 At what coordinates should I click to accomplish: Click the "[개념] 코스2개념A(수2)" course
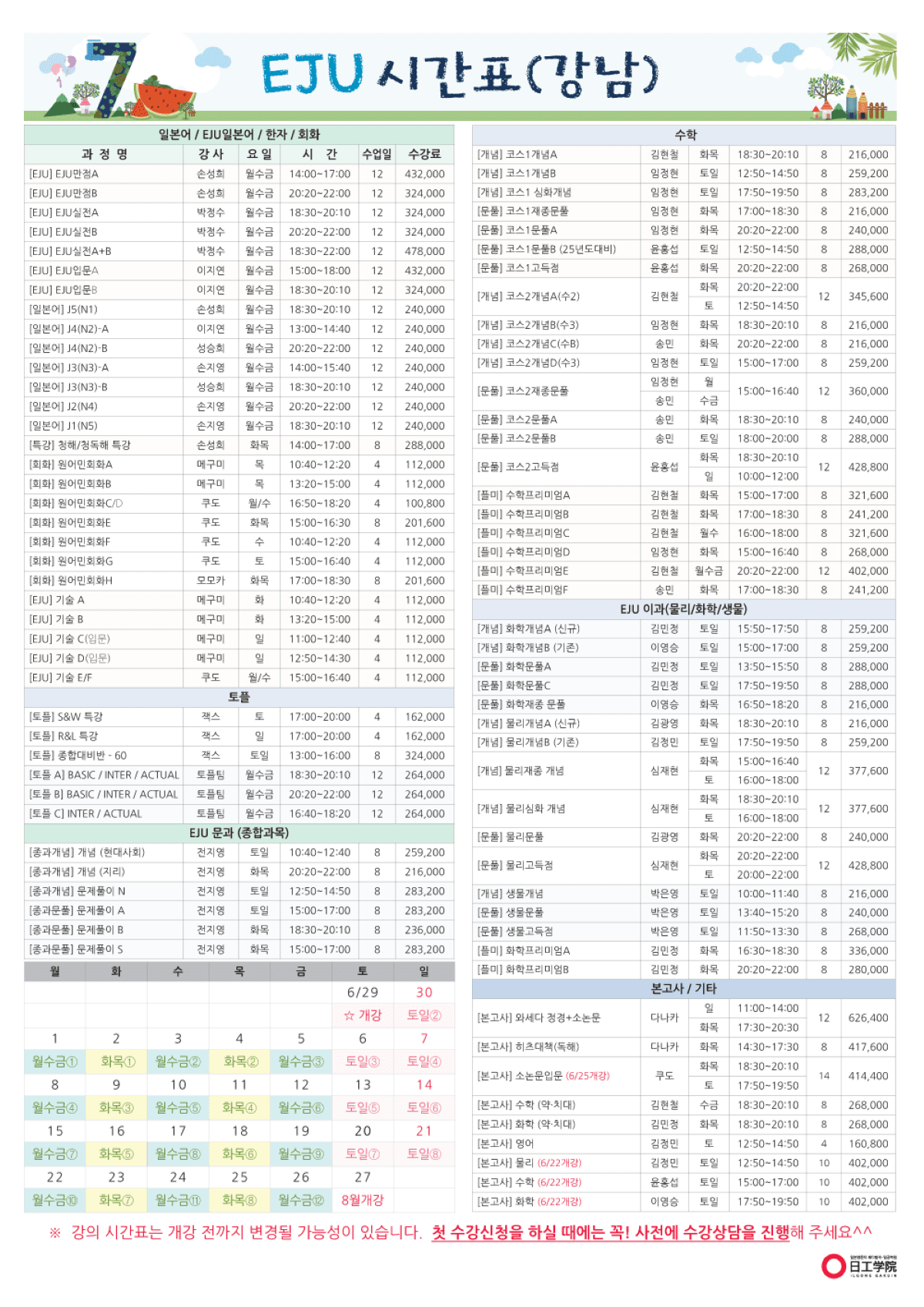coord(528,297)
